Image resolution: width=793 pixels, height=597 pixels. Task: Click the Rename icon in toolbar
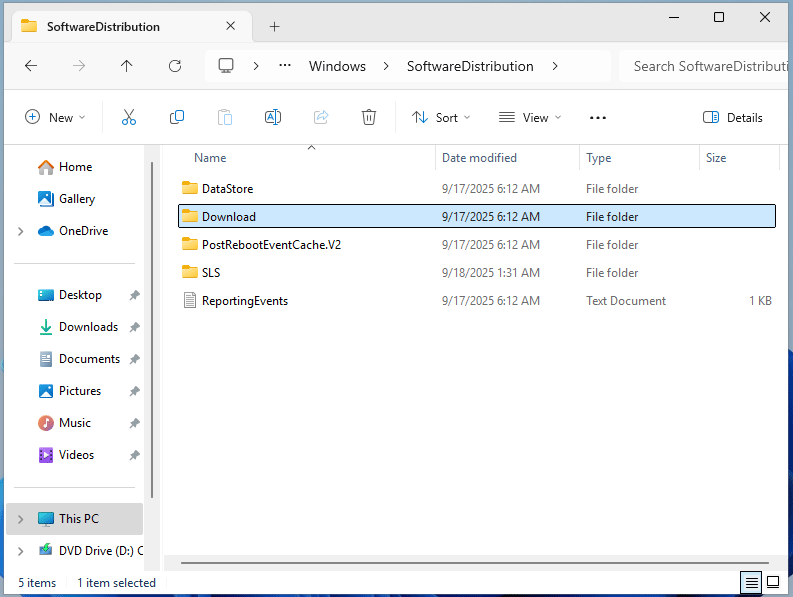click(x=272, y=117)
